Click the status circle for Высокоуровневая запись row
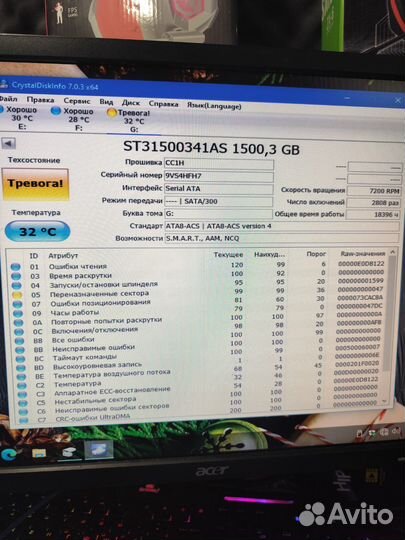This screenshot has height=540, width=405. (21, 368)
